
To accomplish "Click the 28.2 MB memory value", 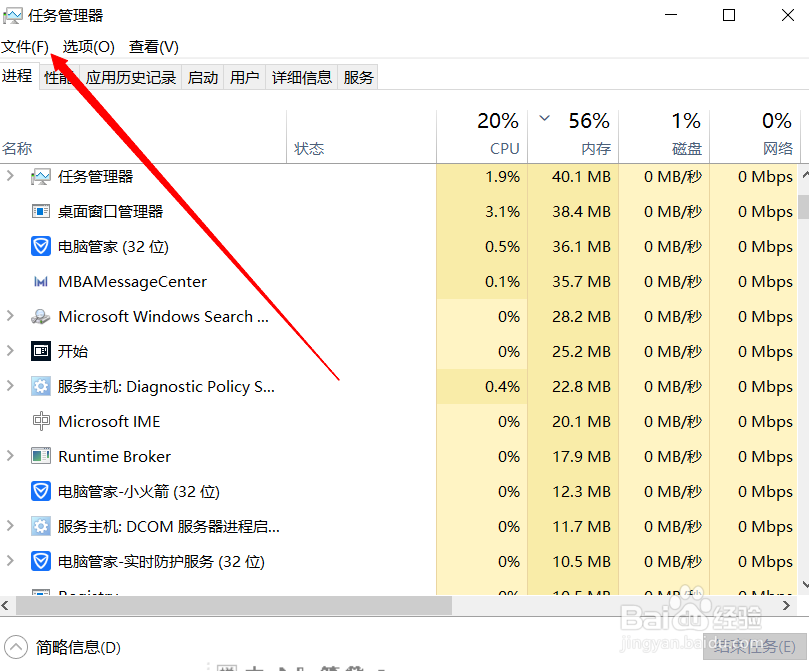I will click(x=581, y=316).
